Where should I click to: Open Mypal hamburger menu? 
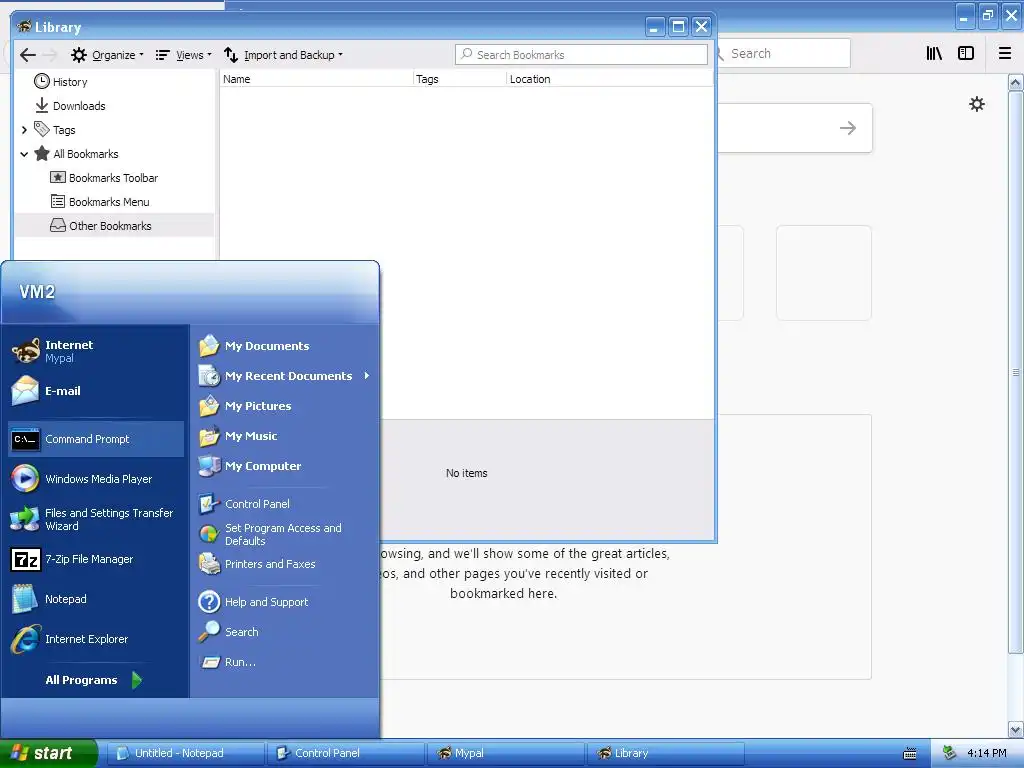[x=1005, y=54]
